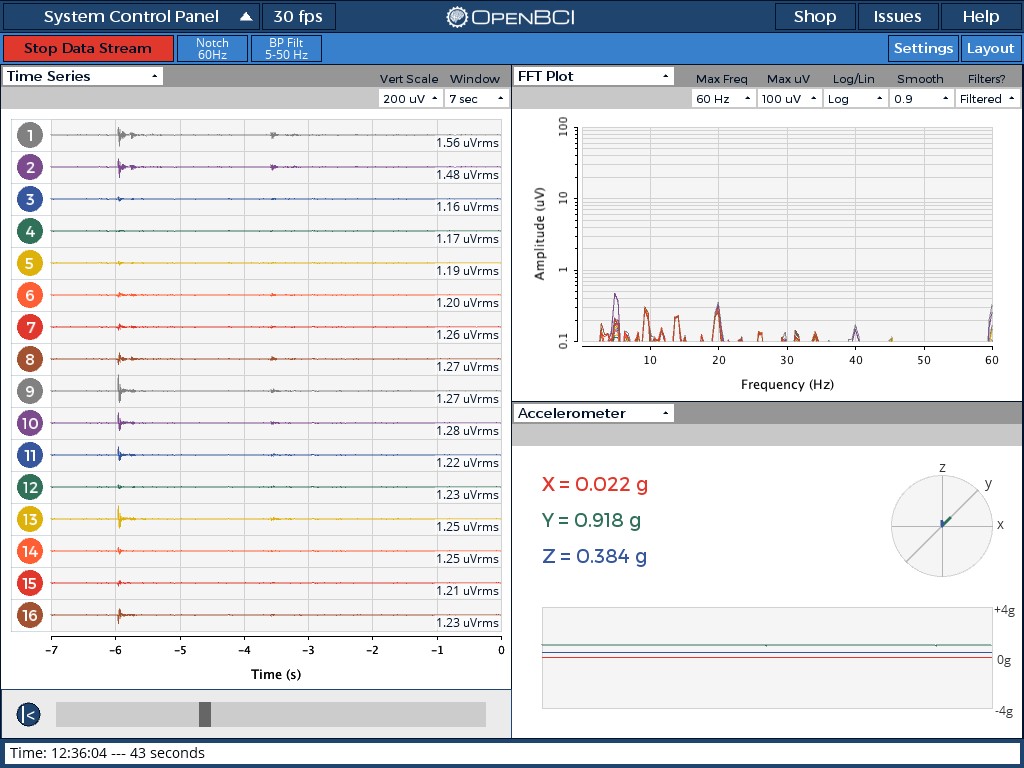Viewport: 1024px width, 768px height.
Task: Toggle the Notch 60Hz filter
Action: pos(213,47)
